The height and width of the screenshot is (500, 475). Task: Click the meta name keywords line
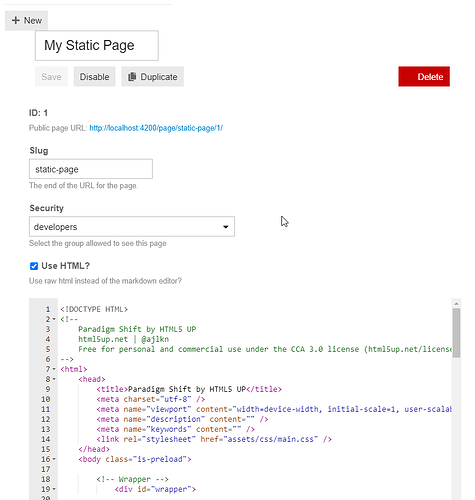[176, 429]
